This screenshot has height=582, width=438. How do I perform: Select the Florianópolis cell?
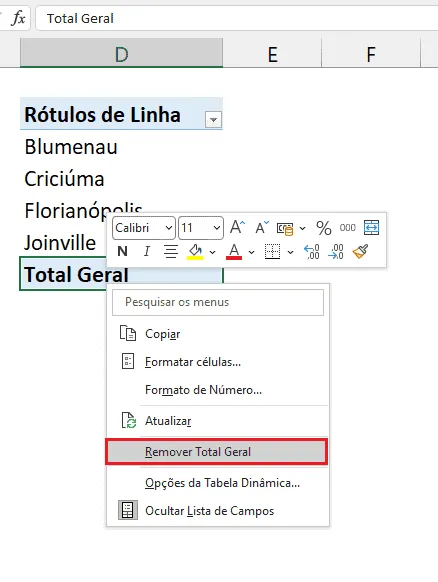121,210
